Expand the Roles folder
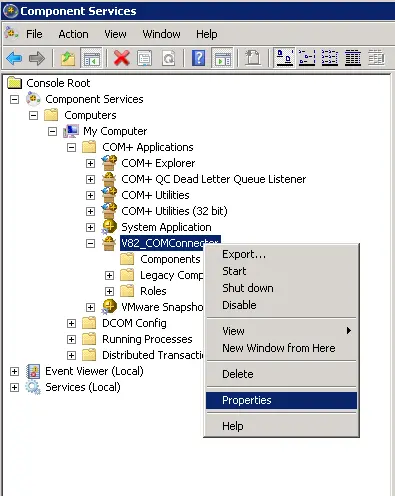 tap(109, 291)
